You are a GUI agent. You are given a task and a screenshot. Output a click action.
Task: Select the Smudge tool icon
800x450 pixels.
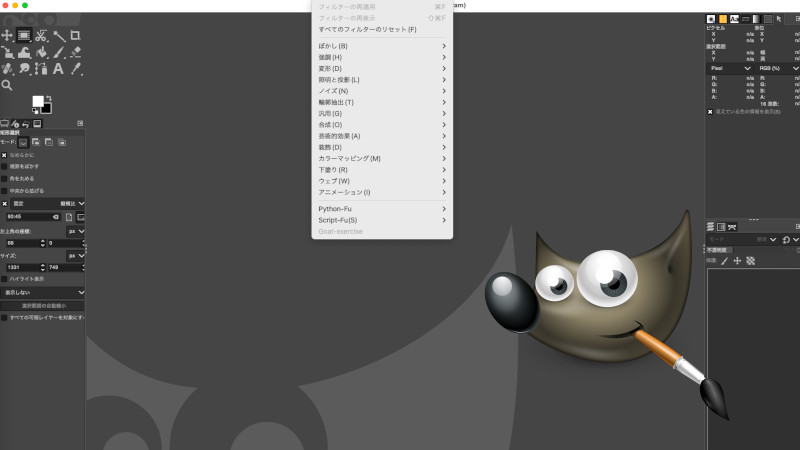tap(24, 69)
